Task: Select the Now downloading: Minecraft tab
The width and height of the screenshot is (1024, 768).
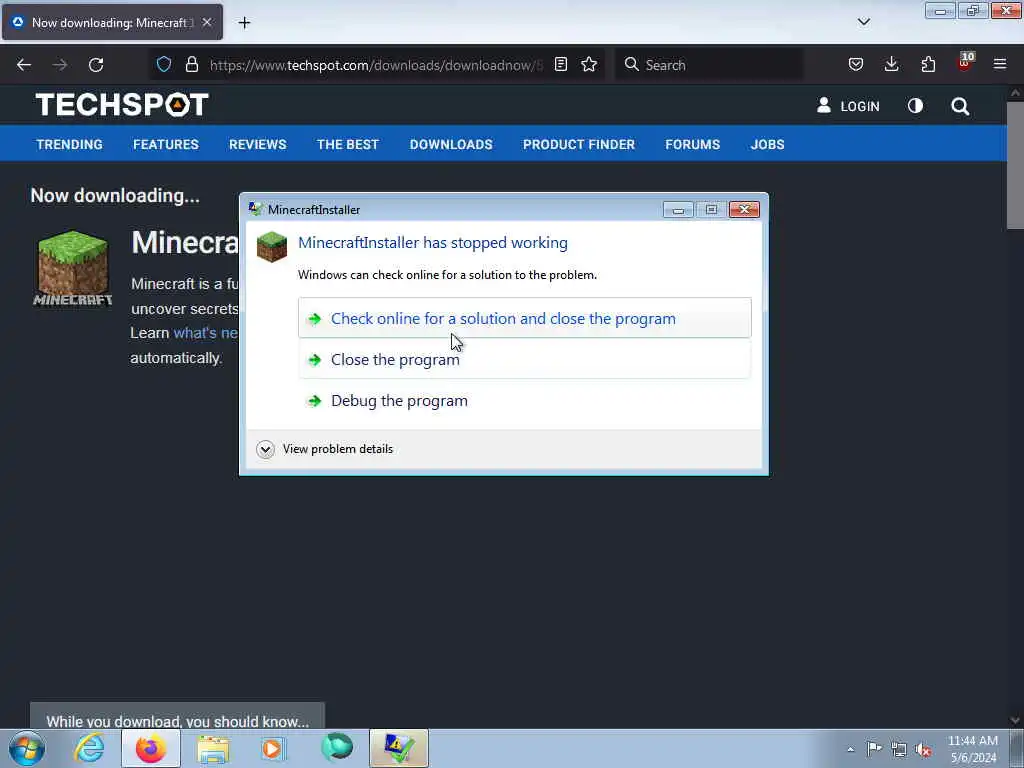Action: tap(112, 22)
